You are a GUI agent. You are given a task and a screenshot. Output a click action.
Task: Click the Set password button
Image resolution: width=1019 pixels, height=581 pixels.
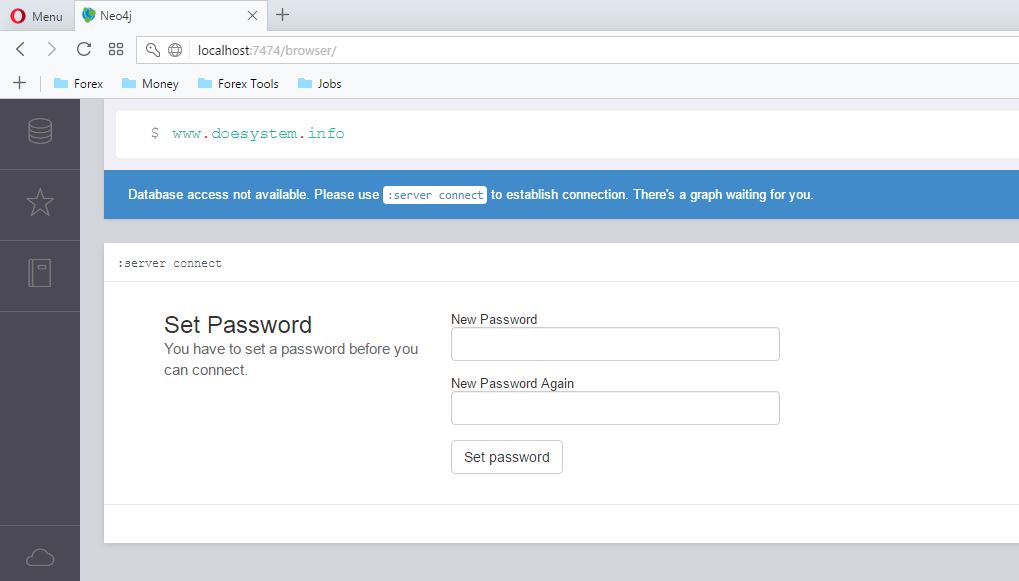[507, 457]
